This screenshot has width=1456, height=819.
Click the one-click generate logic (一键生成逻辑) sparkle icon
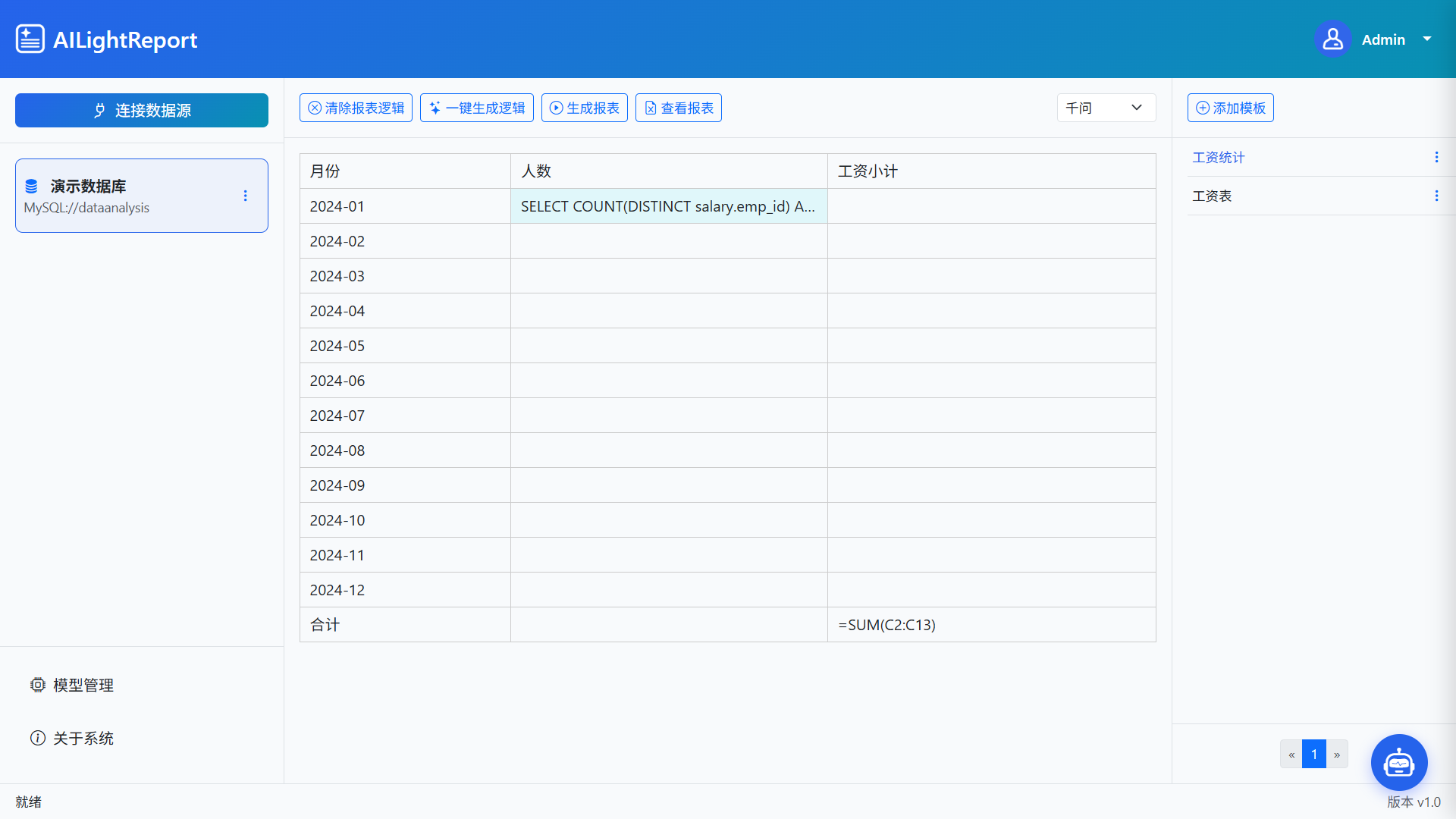435,108
